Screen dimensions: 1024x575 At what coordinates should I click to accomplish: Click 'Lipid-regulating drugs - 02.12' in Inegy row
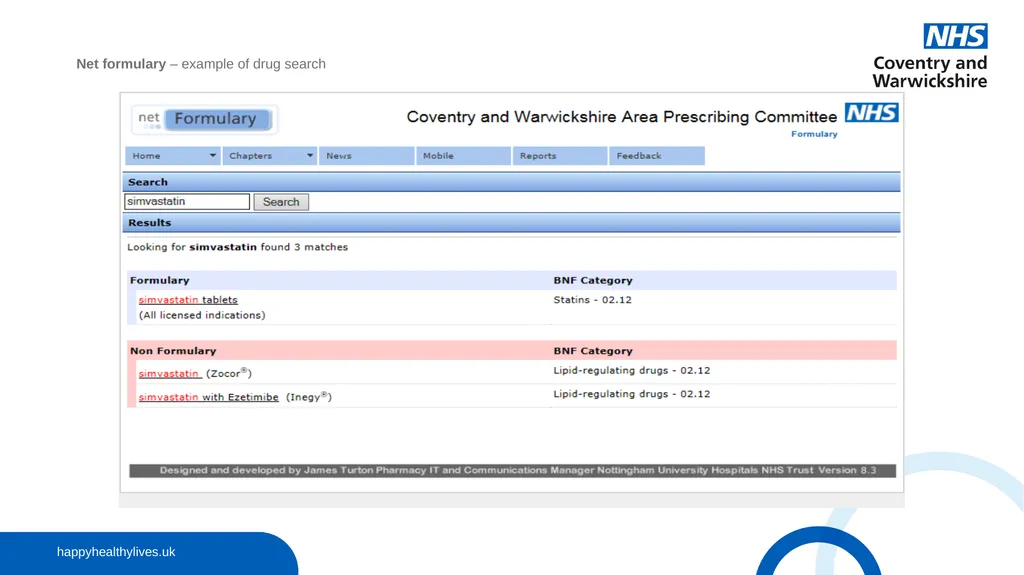632,394
